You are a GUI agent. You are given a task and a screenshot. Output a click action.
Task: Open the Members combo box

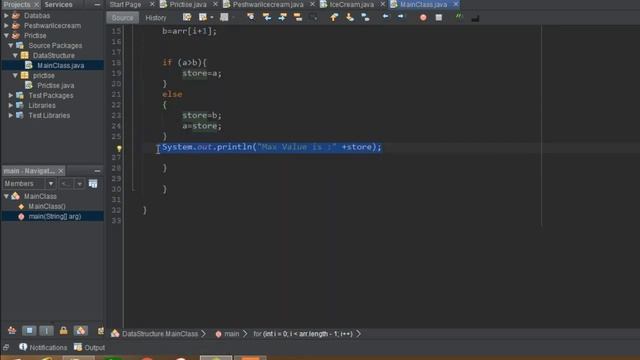[x=29, y=184]
